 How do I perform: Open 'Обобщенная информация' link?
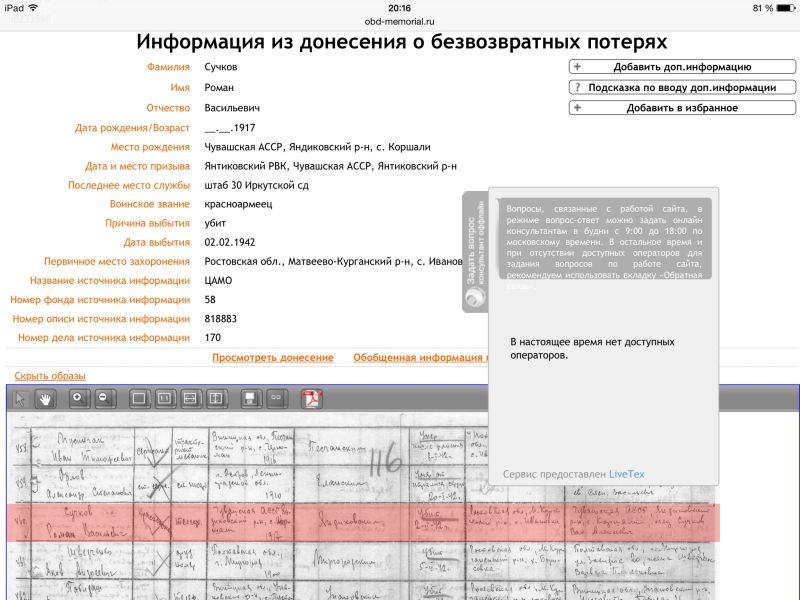pyautogui.click(x=420, y=358)
